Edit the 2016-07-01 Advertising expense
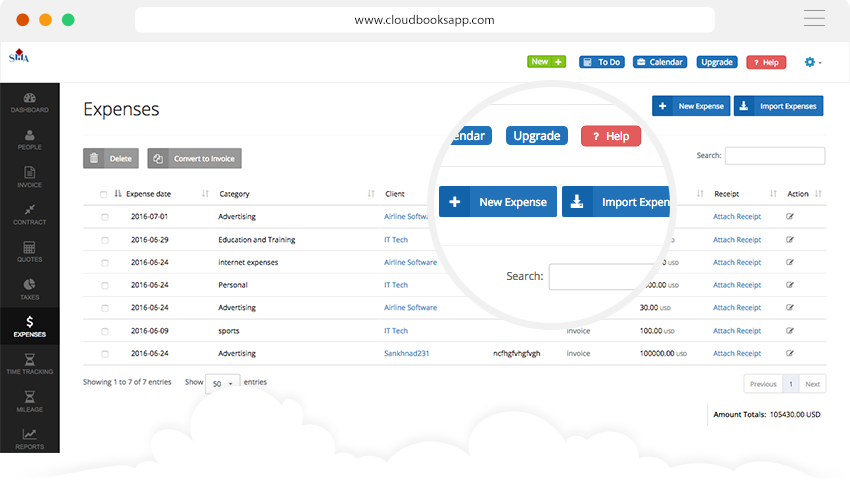The height and width of the screenshot is (480, 850). point(790,216)
